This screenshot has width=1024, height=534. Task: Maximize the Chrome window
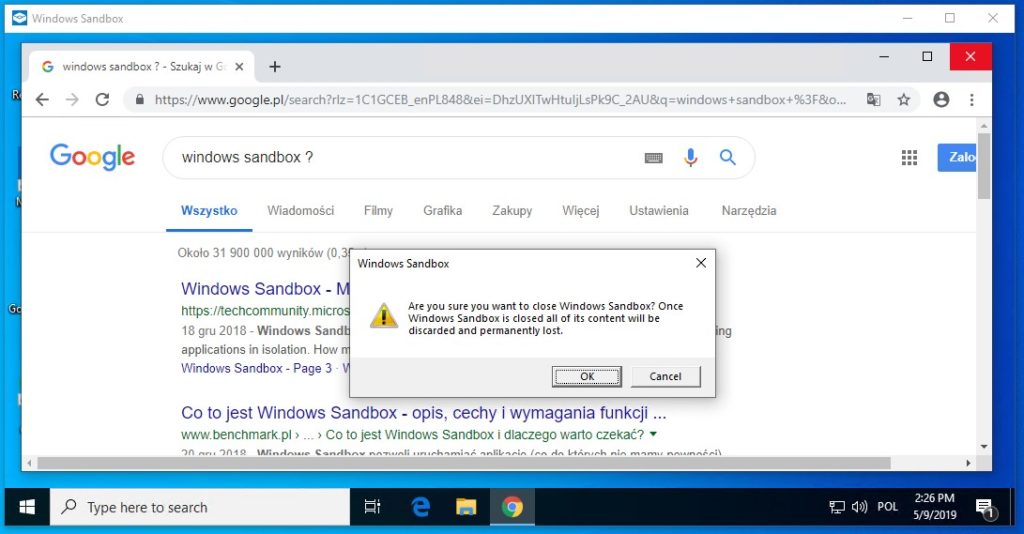[927, 57]
